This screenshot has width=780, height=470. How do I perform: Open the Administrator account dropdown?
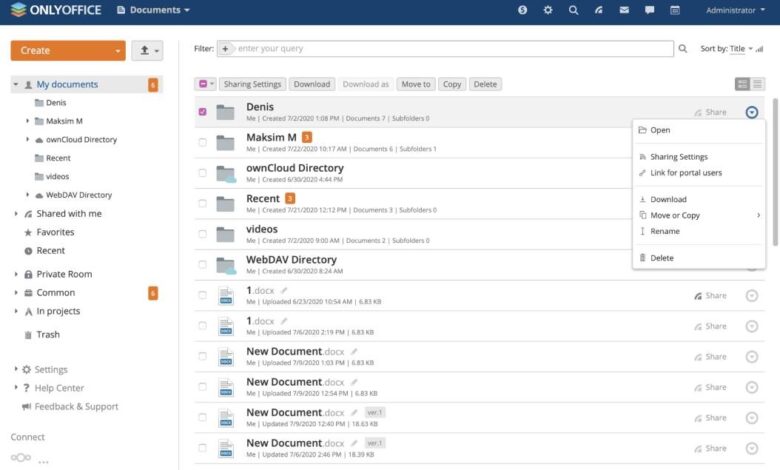[x=735, y=10]
